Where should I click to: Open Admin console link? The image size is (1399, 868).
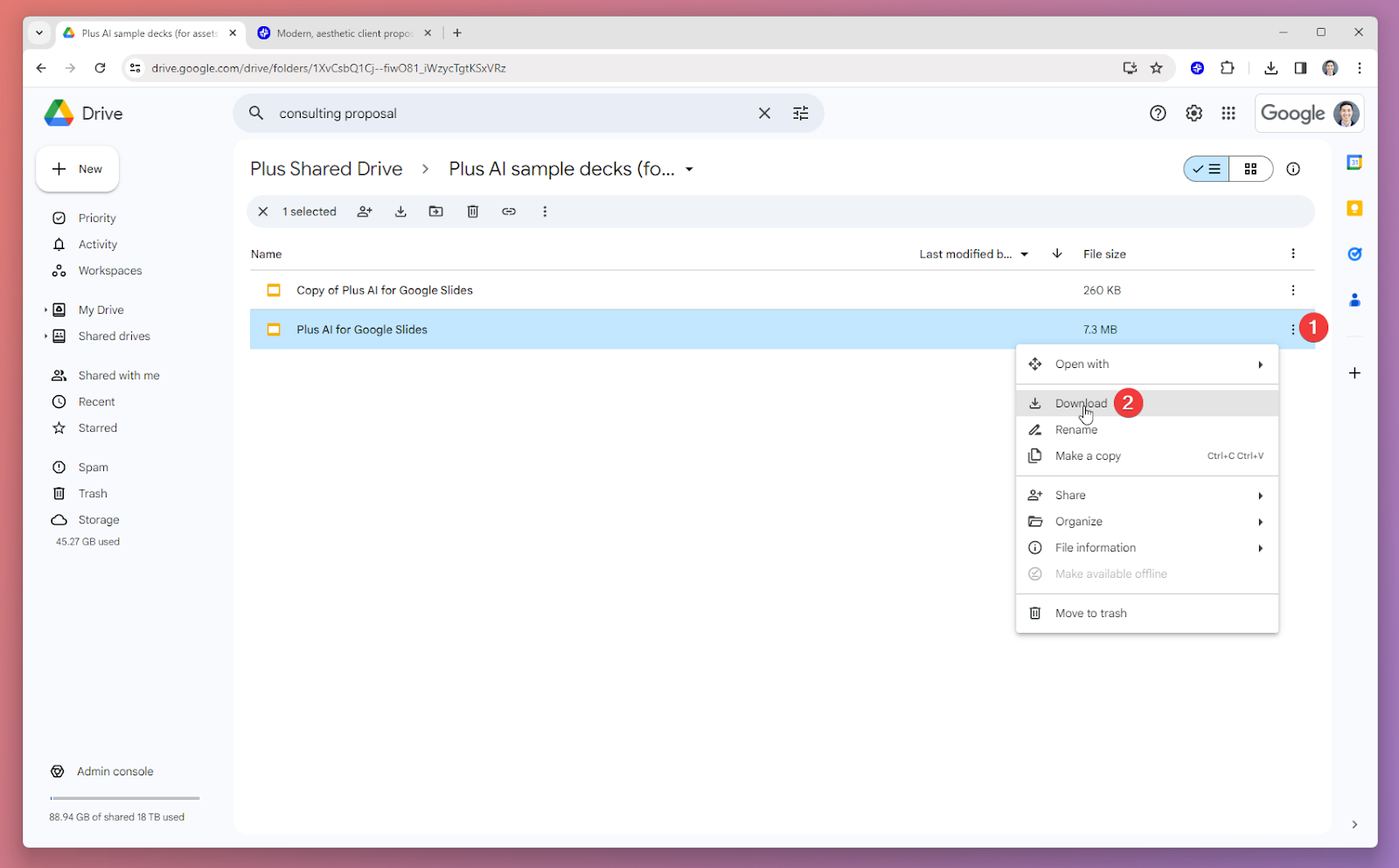(x=115, y=771)
